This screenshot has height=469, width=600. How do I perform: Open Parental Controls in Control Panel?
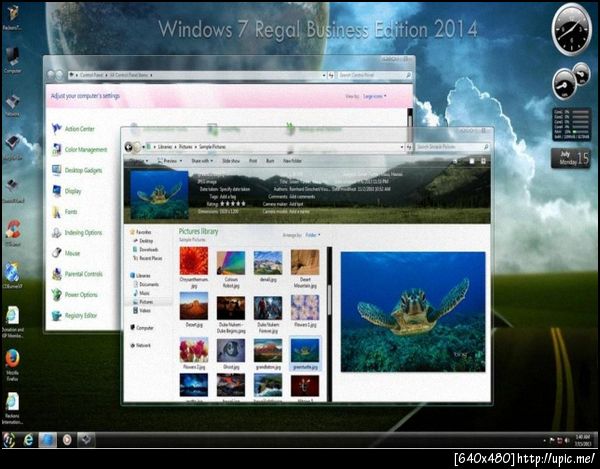[77, 274]
